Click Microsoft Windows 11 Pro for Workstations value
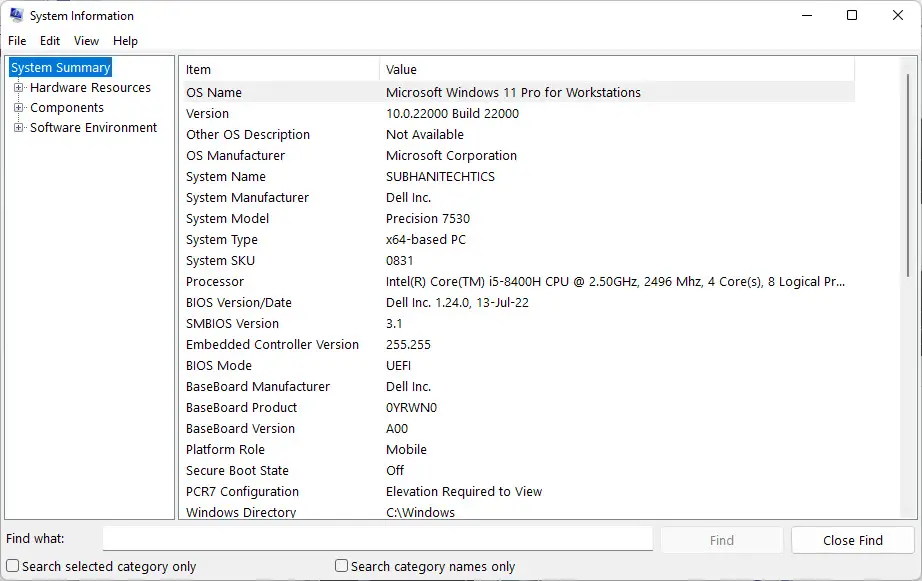 (513, 92)
